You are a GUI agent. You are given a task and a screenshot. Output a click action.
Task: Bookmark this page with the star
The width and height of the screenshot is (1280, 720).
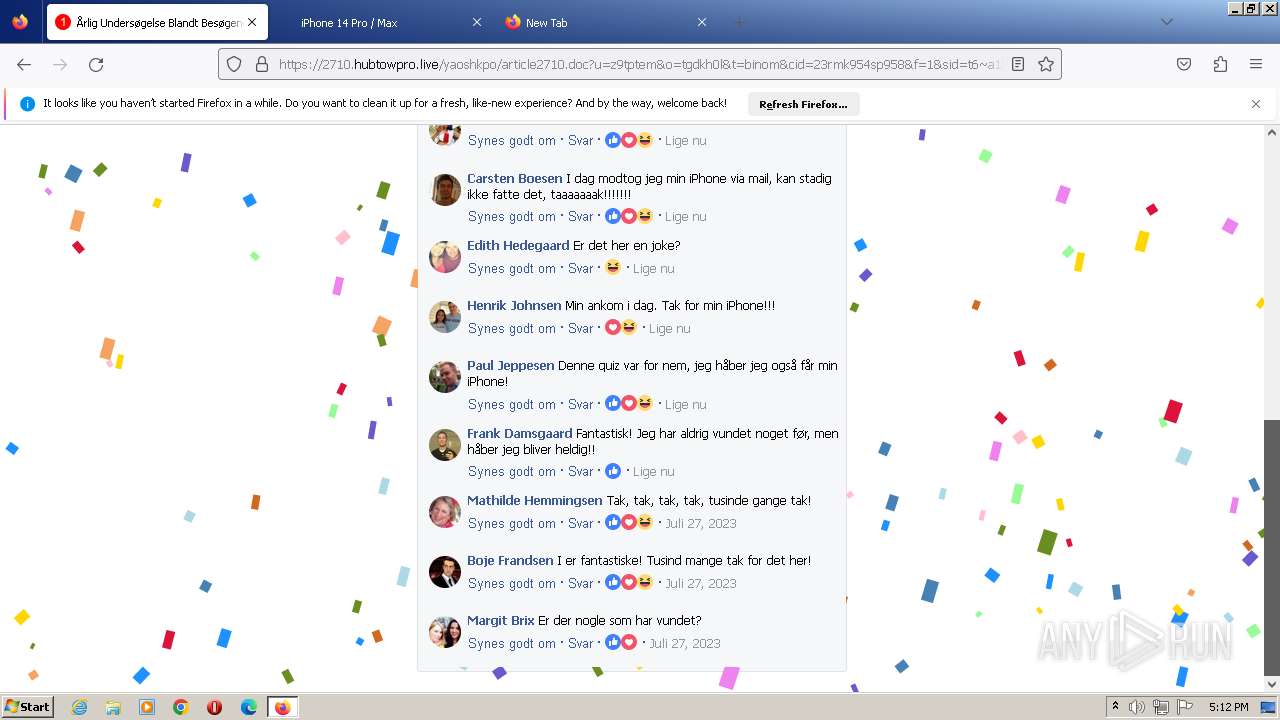click(1046, 64)
